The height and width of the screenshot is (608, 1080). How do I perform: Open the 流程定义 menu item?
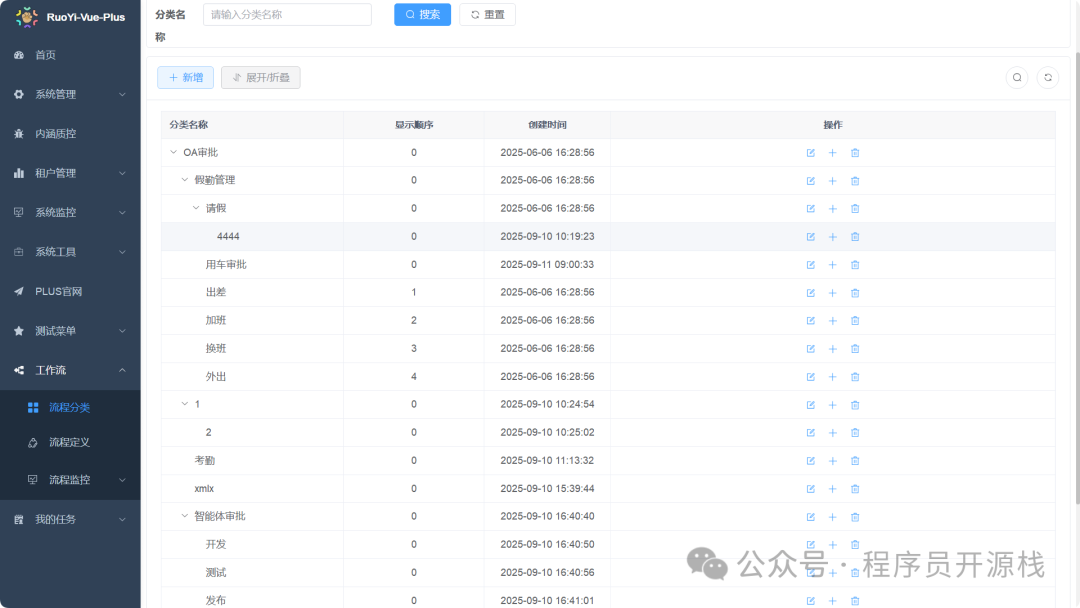(70, 442)
